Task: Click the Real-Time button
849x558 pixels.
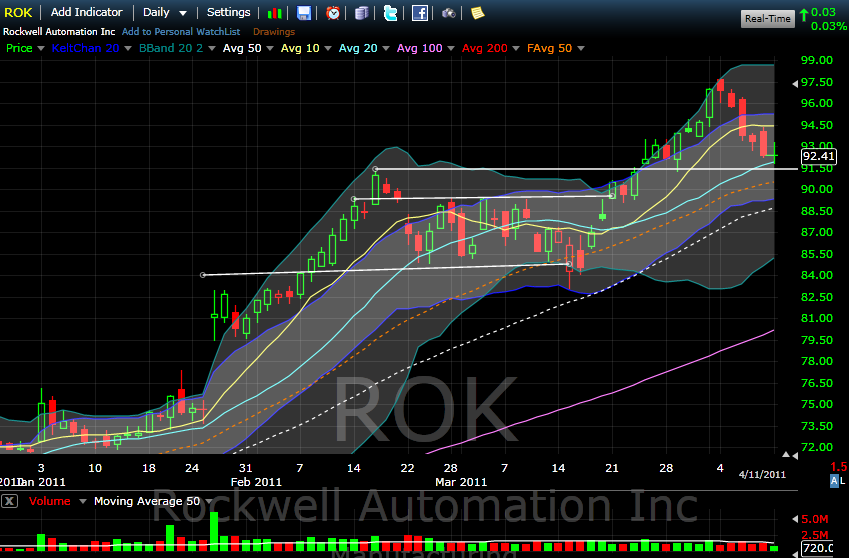Action: click(767, 19)
